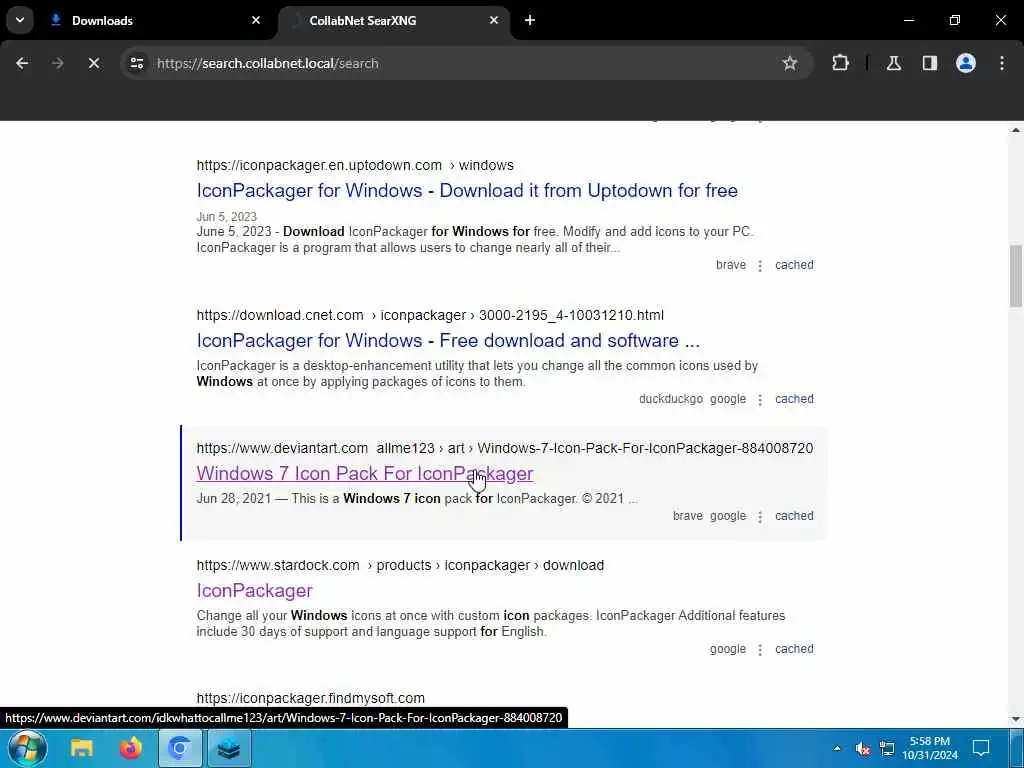Expand three-dot options on Uptodown result
Screen dimensions: 1024x768
click(760, 266)
